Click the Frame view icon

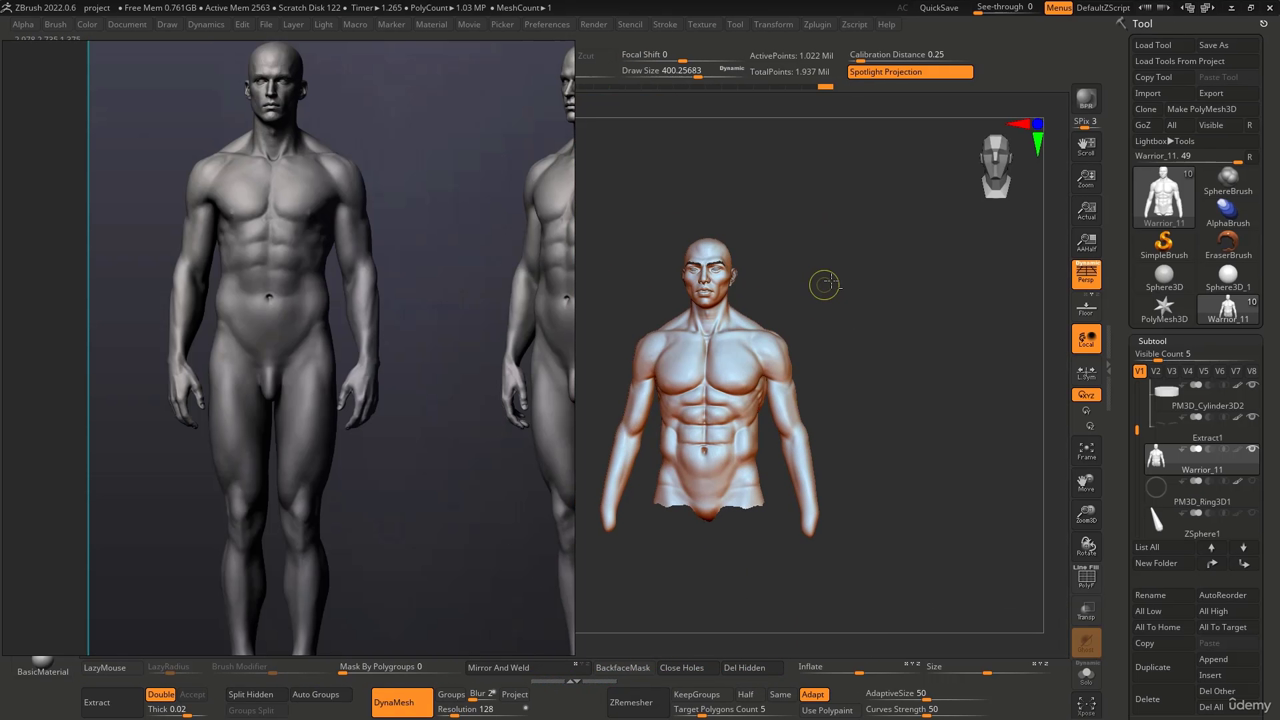click(x=1086, y=452)
